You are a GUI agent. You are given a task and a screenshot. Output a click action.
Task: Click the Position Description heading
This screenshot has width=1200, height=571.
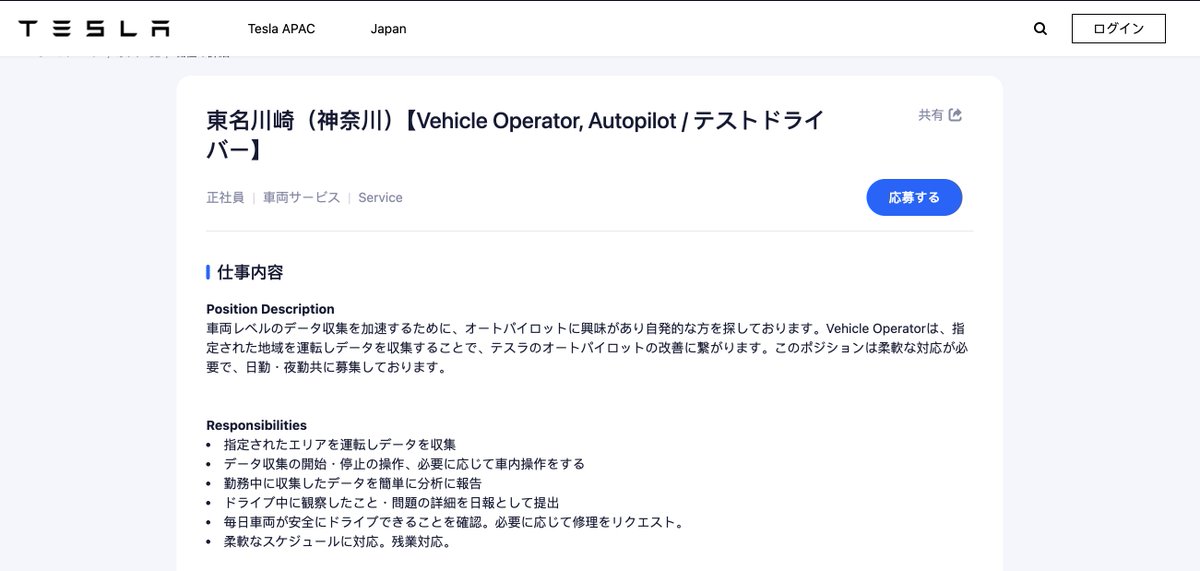[x=270, y=309]
